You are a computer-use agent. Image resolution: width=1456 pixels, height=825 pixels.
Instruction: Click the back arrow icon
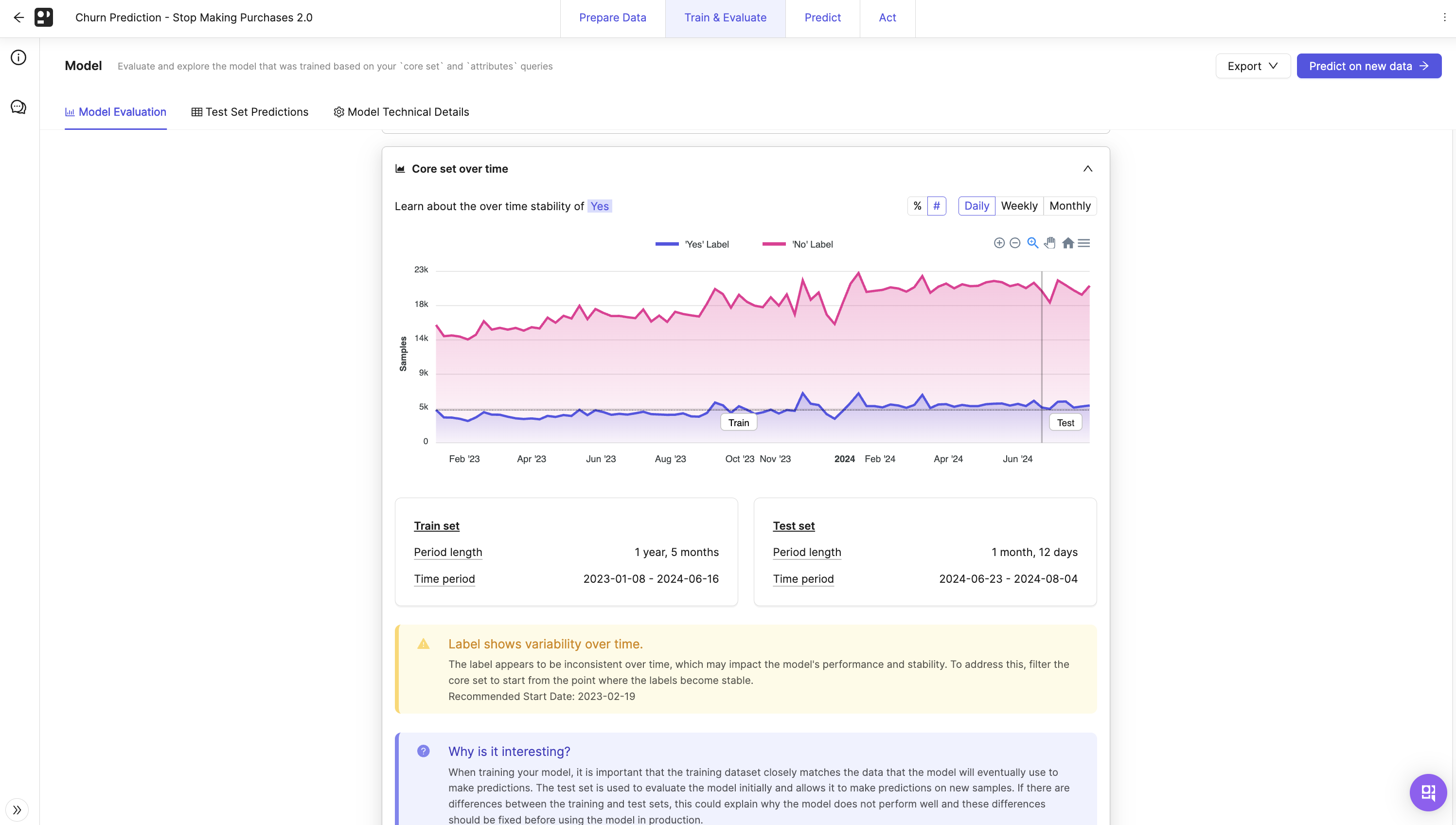tap(18, 18)
